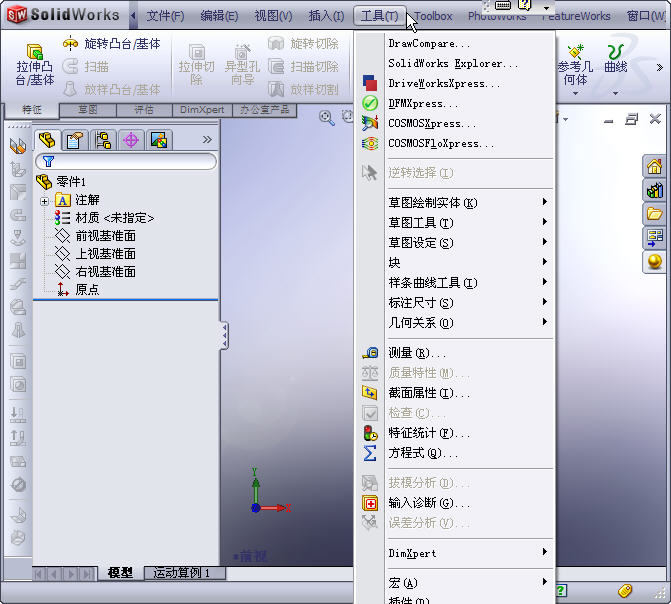Expand 草图绘制实体 submenu arrow
The width and height of the screenshot is (671, 604).
(544, 202)
